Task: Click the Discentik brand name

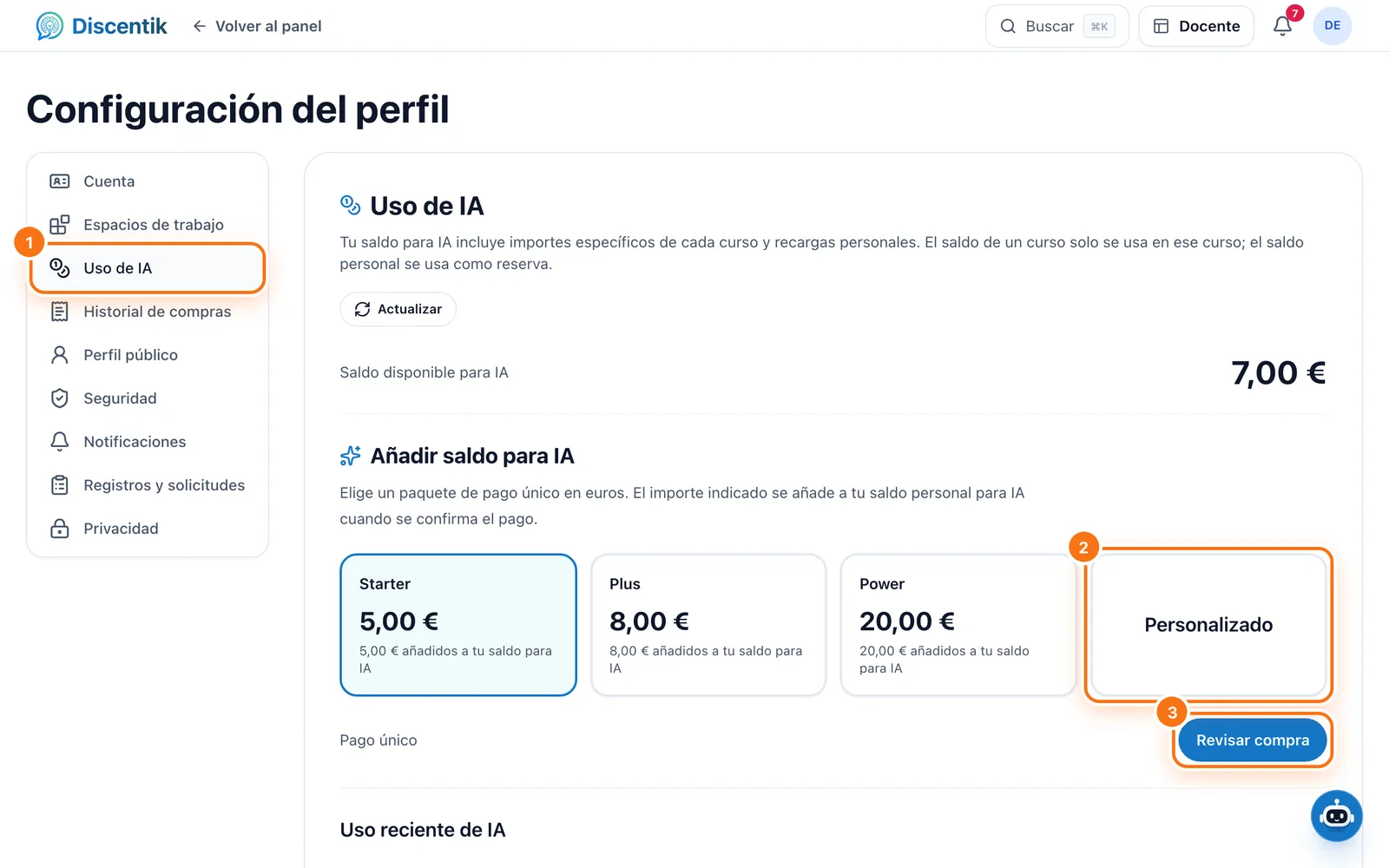Action: [119, 26]
